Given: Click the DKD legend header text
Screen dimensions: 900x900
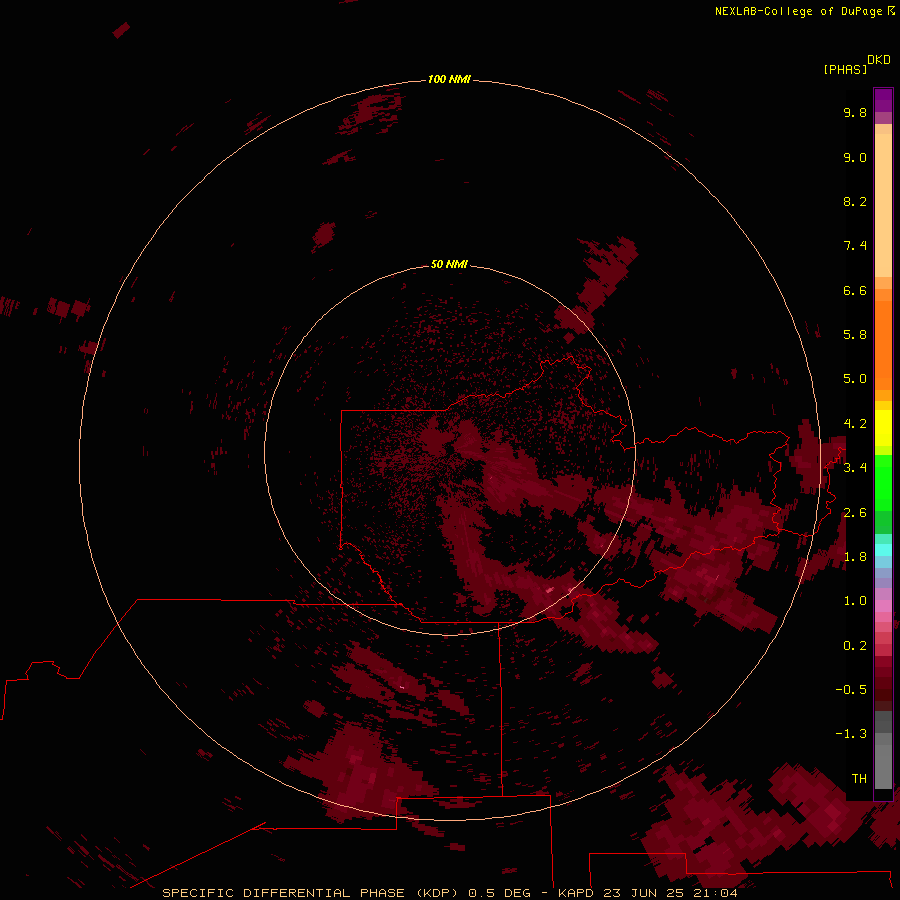Looking at the screenshot, I should [879, 60].
